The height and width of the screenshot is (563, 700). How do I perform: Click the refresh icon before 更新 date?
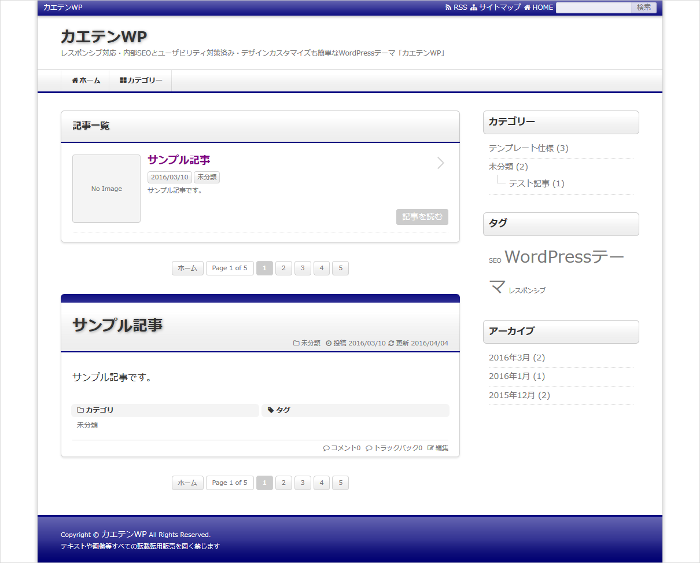pos(391,343)
